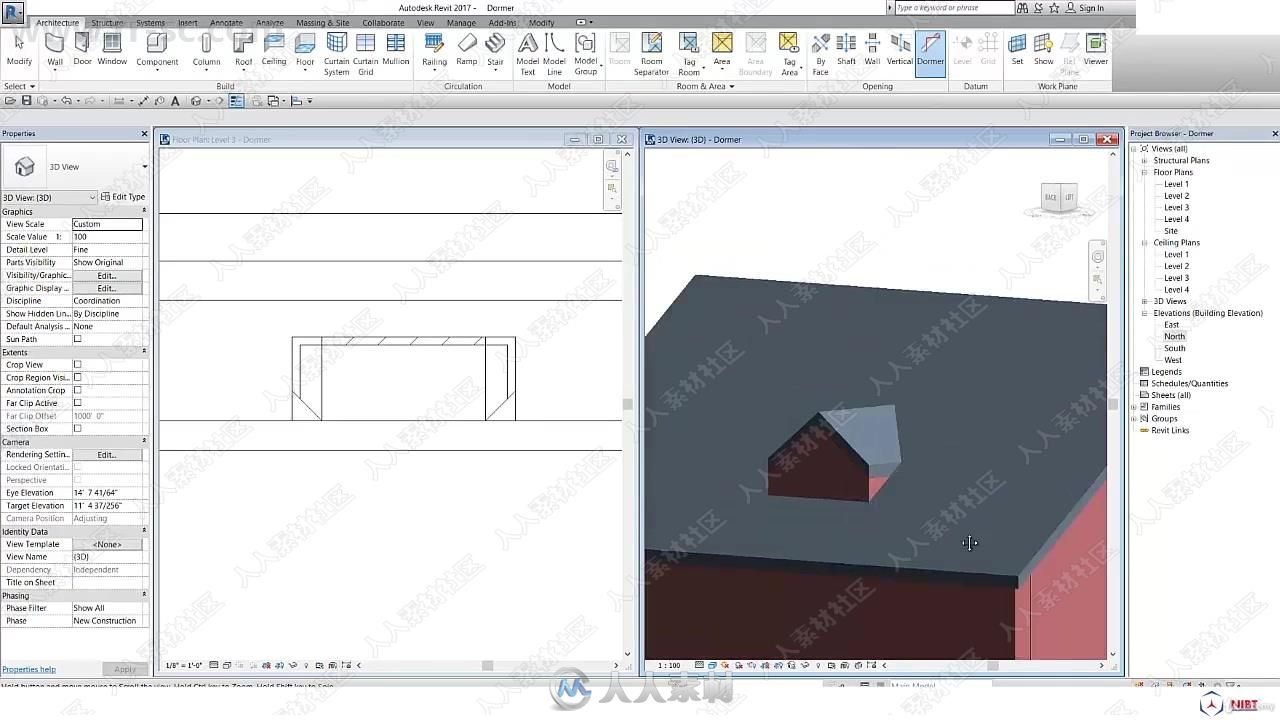
Task: Select the Model Group tool
Action: click(586, 55)
